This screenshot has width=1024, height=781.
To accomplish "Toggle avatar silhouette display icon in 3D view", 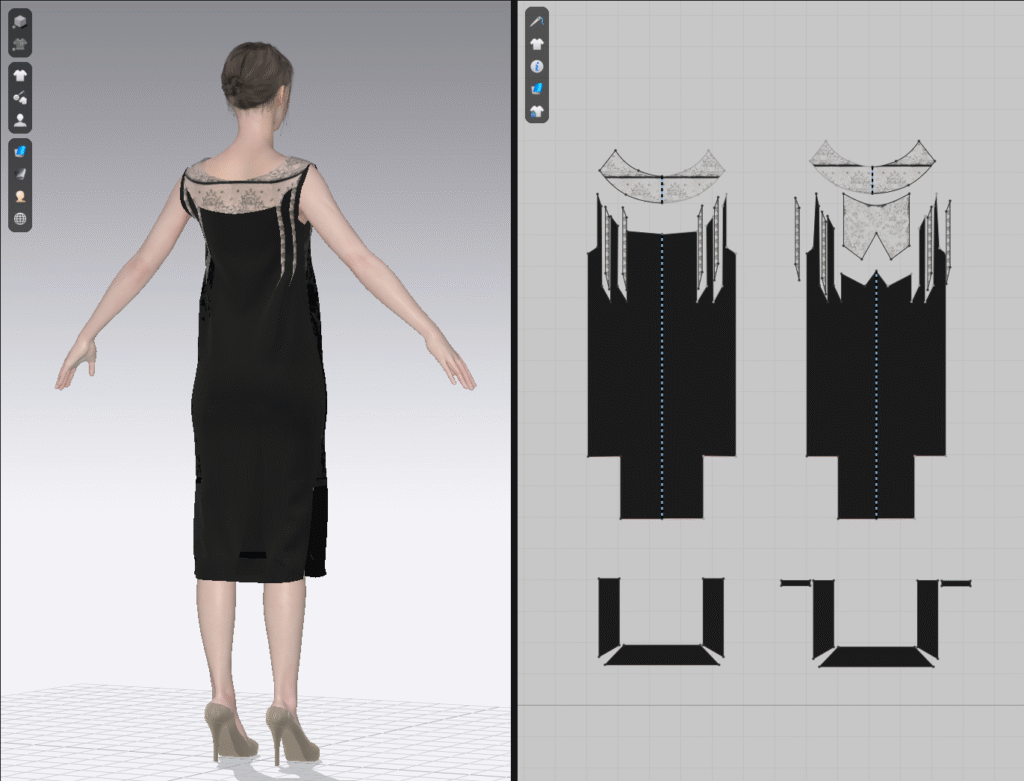I will click(20, 121).
